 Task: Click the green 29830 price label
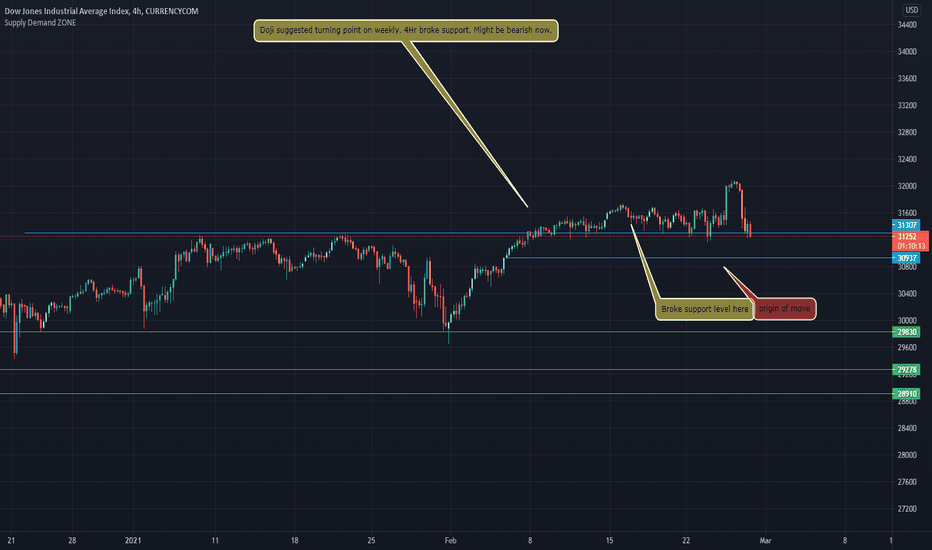(906, 332)
